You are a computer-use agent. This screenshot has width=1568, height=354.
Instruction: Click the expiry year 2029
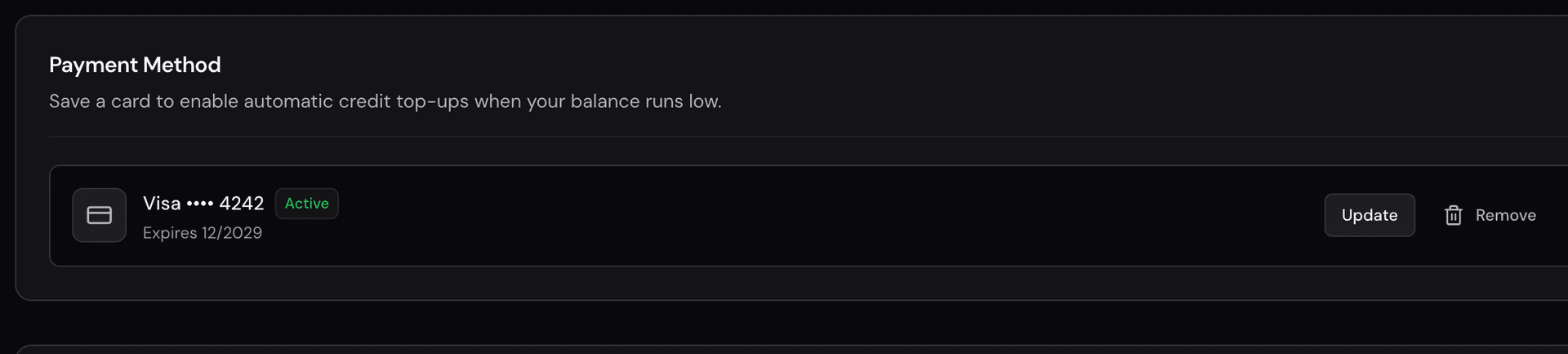(x=243, y=233)
